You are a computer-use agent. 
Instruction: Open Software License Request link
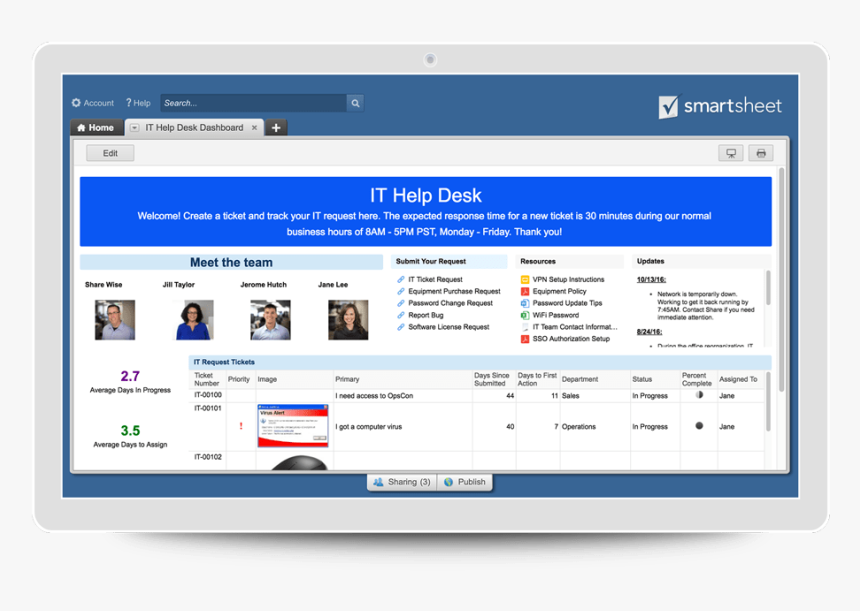pyautogui.click(x=449, y=327)
